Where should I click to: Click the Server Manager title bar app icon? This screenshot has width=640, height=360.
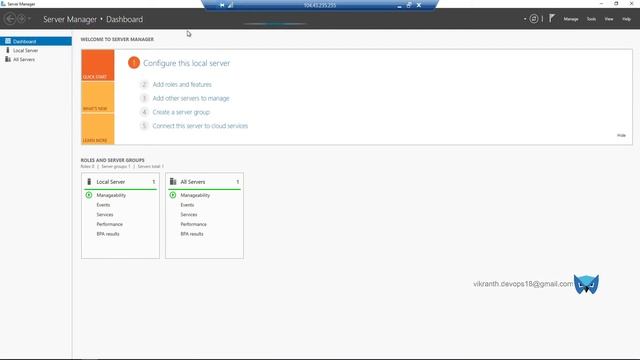3,4
